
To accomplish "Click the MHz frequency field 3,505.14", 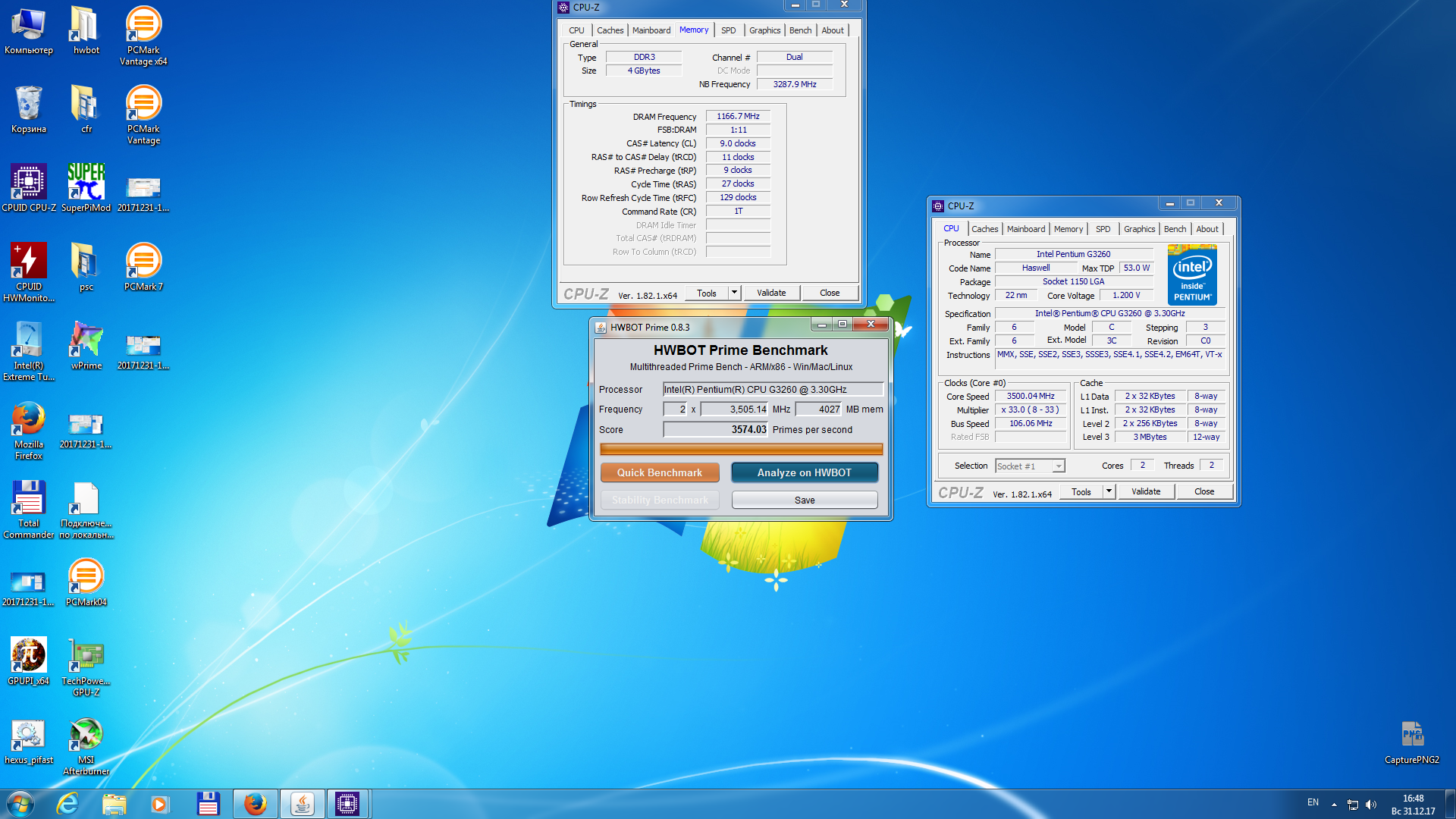I will pos(735,409).
